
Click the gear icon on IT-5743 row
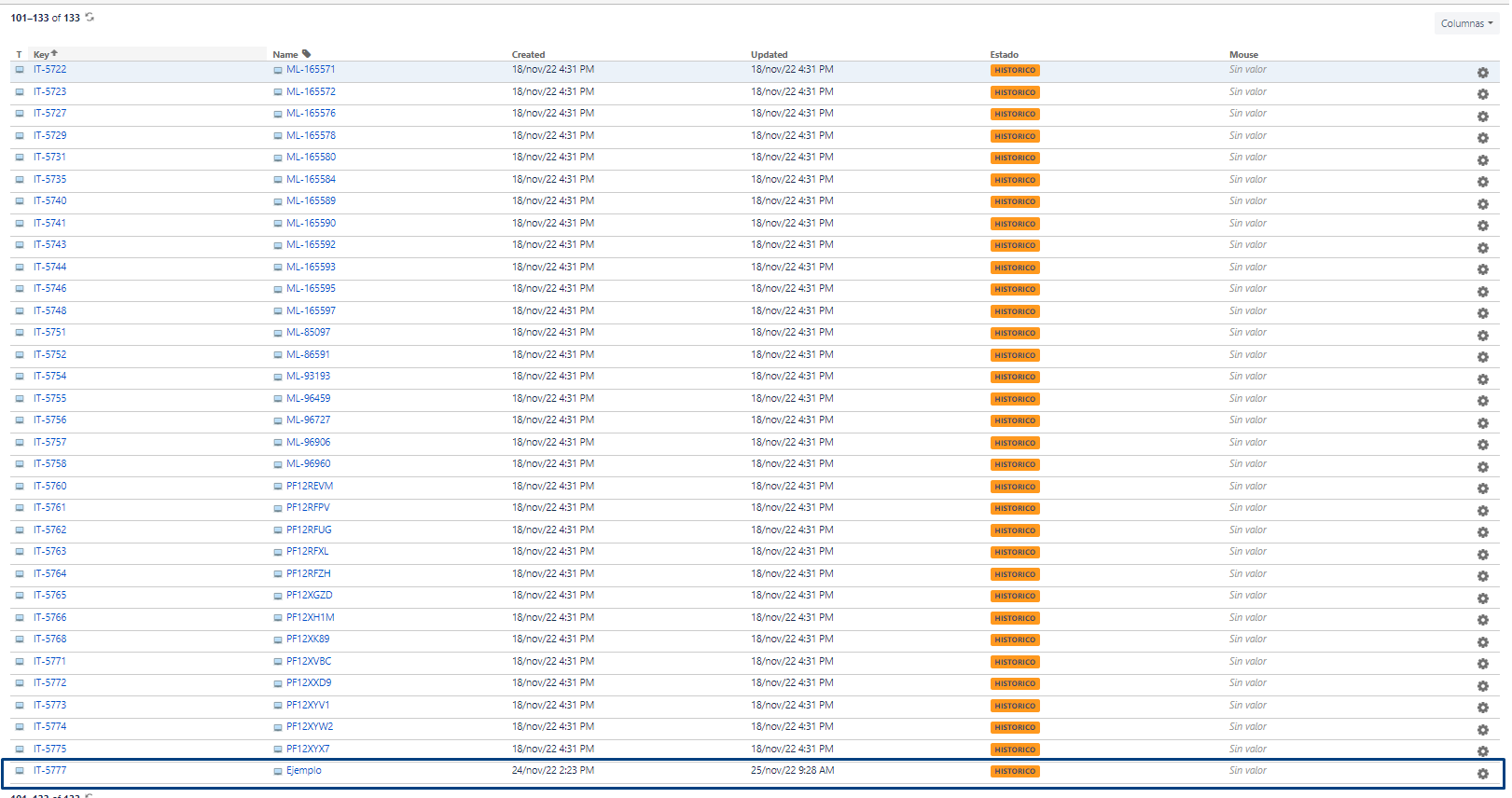coord(1482,248)
